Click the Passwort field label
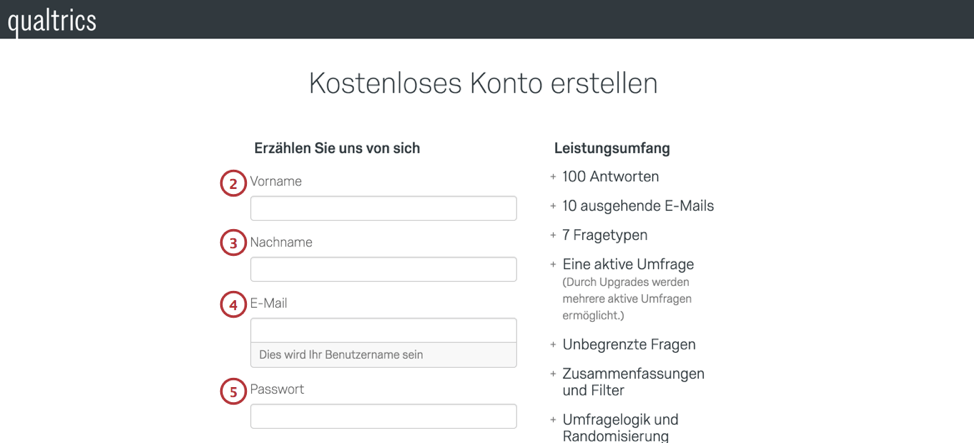Screen dimensions: 974x443 pos(277,390)
